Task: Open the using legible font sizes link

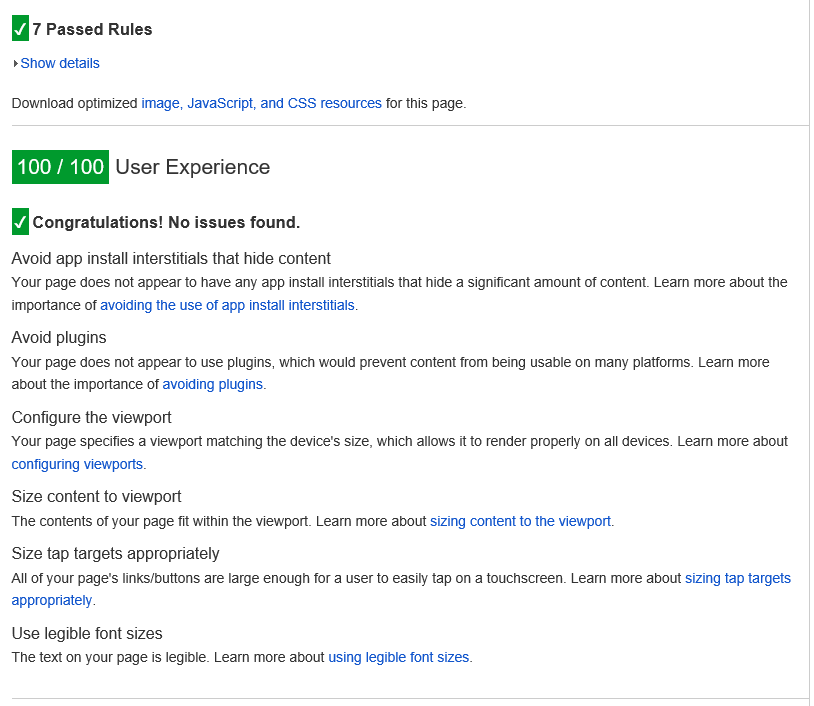Action: coord(398,657)
